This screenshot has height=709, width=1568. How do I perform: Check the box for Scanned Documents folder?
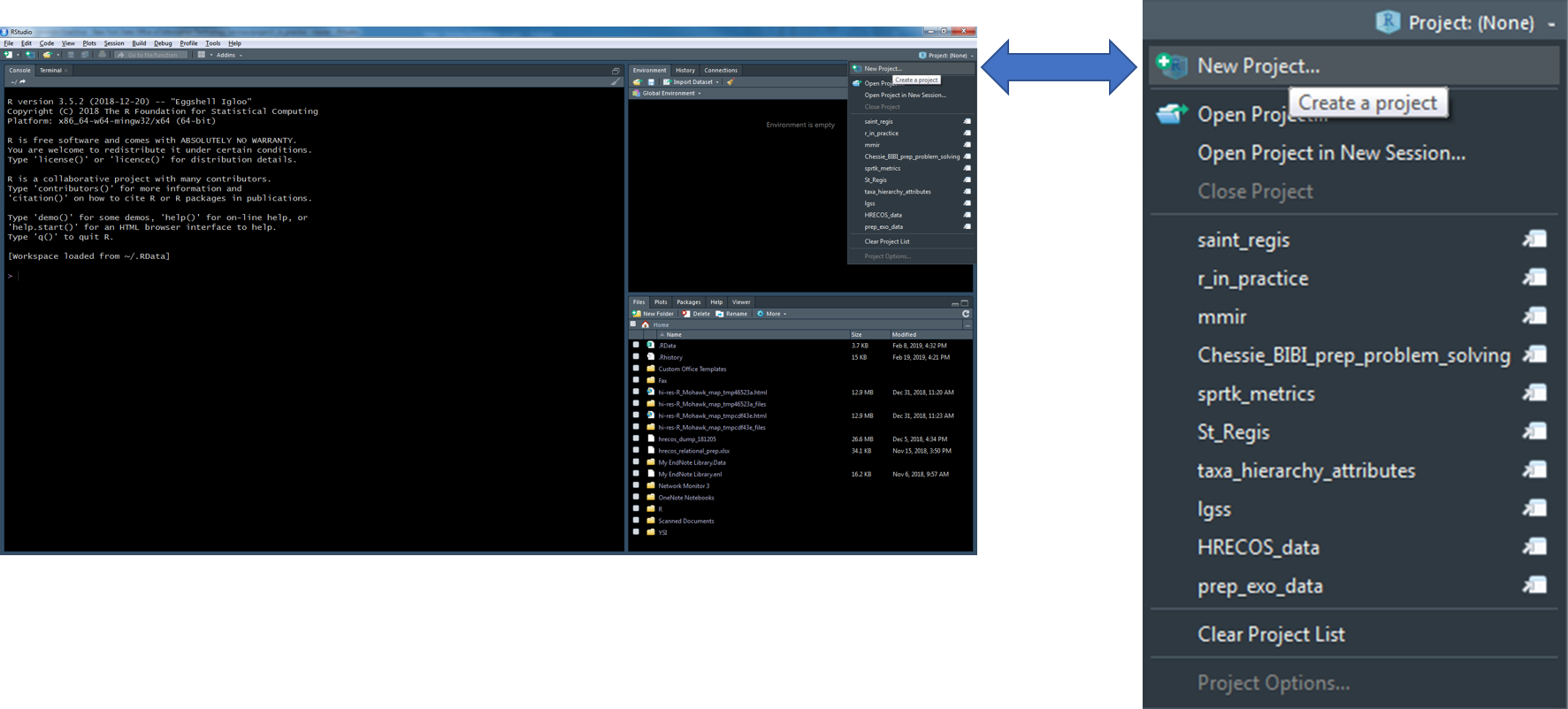click(636, 520)
